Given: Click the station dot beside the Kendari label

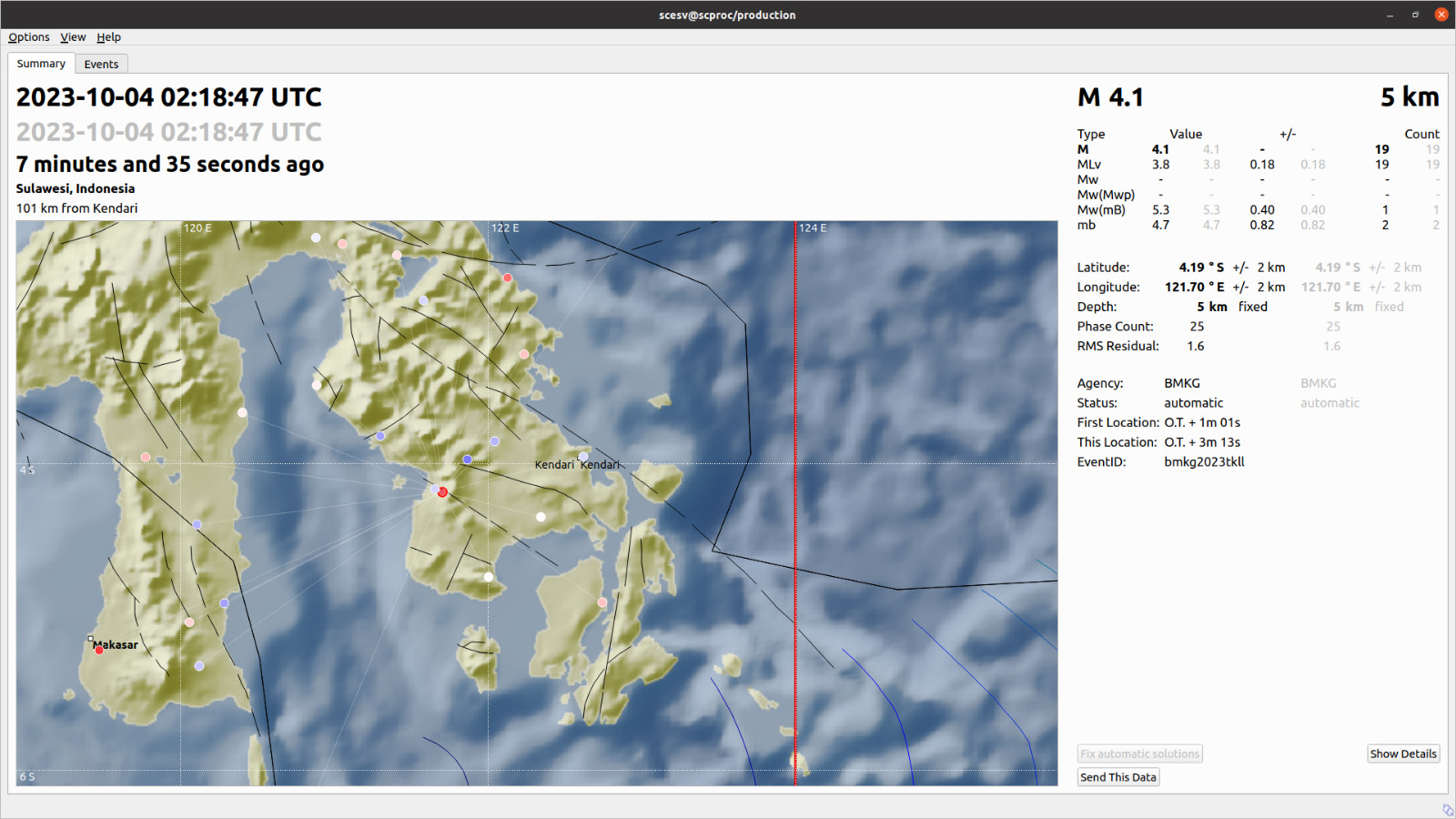Looking at the screenshot, I should pos(583,457).
